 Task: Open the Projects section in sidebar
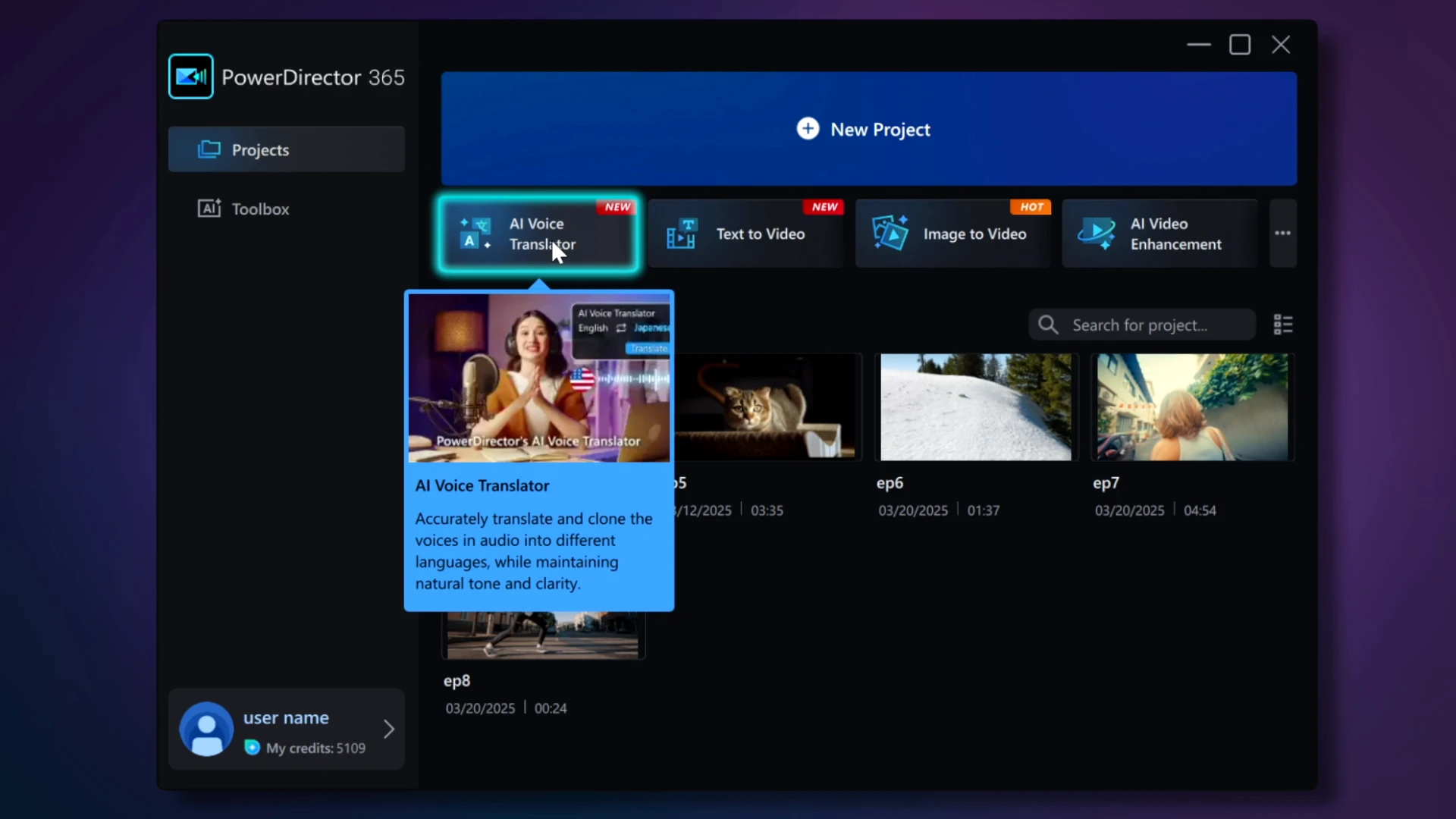286,149
